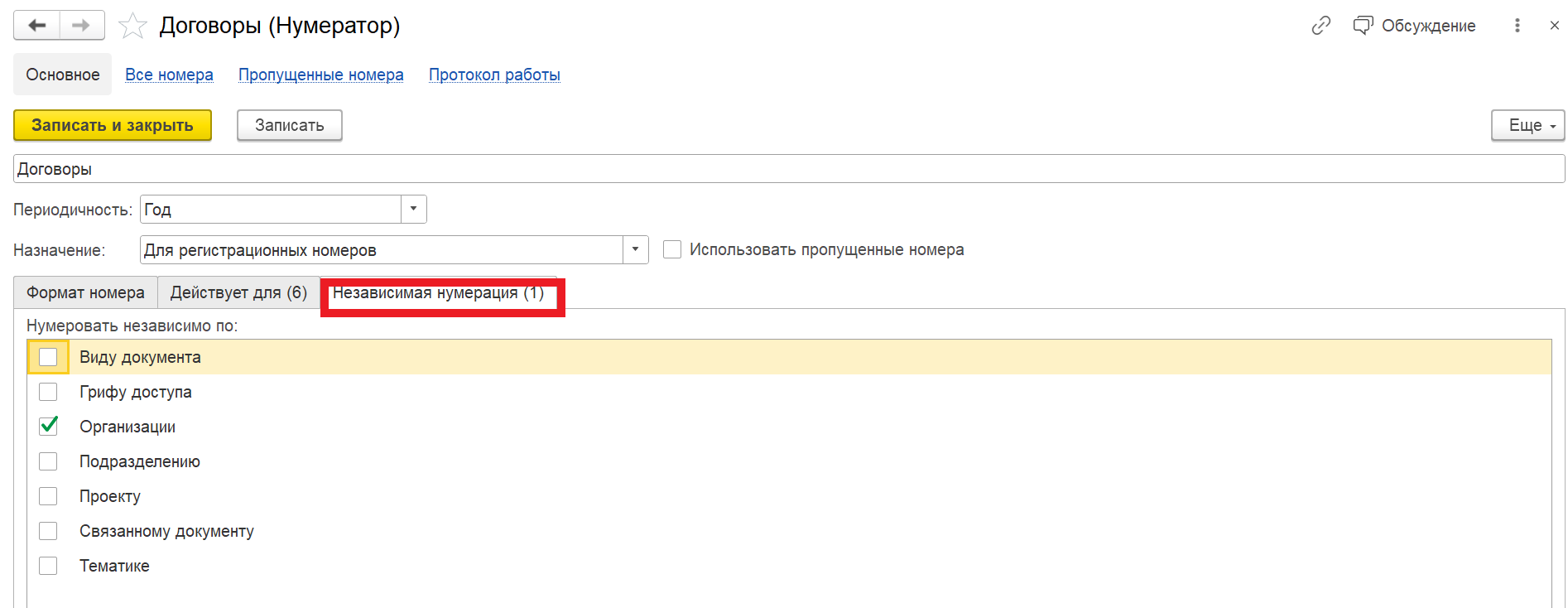Tick the Подразделению checkbox
This screenshot has height=608, width=1568.
[48, 461]
